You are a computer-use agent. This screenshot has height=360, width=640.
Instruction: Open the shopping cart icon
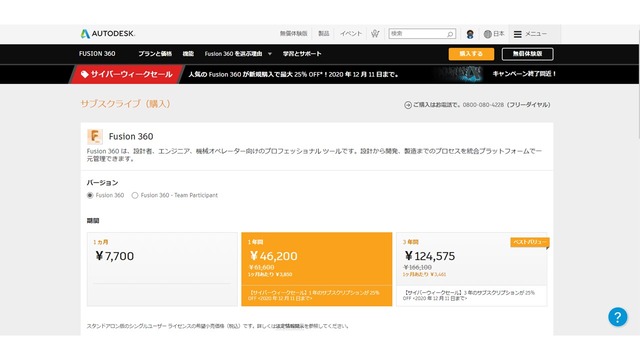click(375, 33)
